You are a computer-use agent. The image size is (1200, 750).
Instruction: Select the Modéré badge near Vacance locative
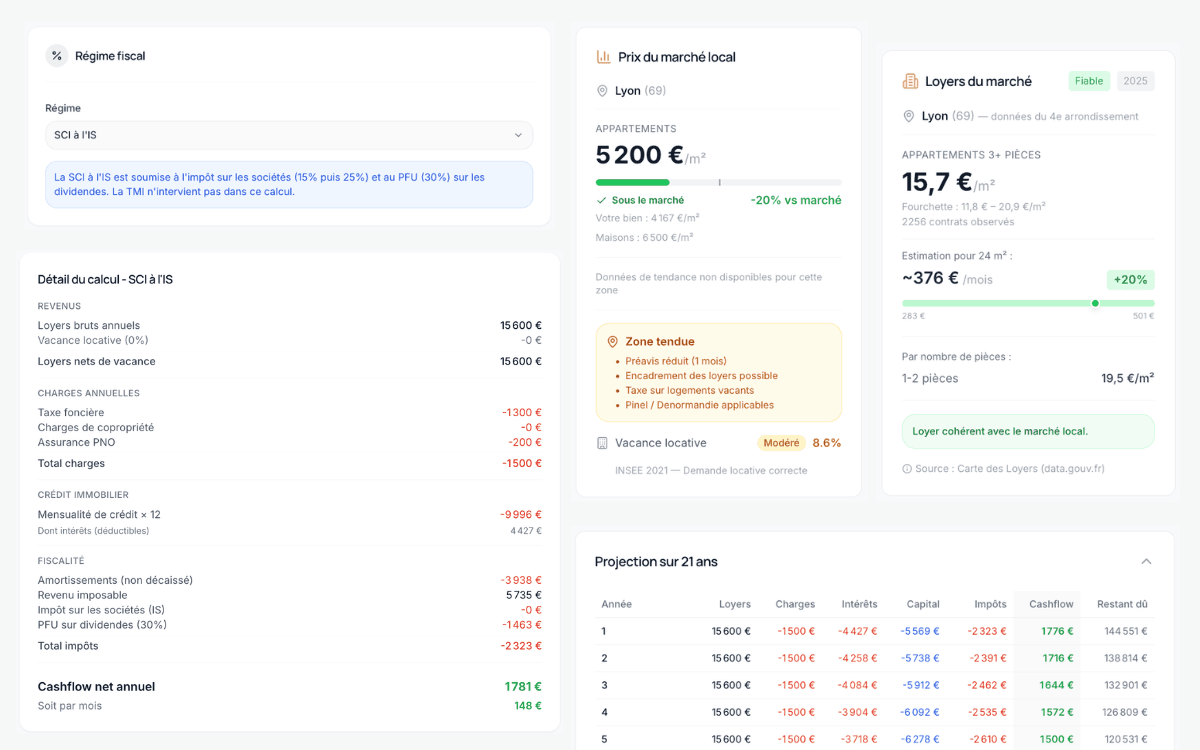click(x=781, y=441)
